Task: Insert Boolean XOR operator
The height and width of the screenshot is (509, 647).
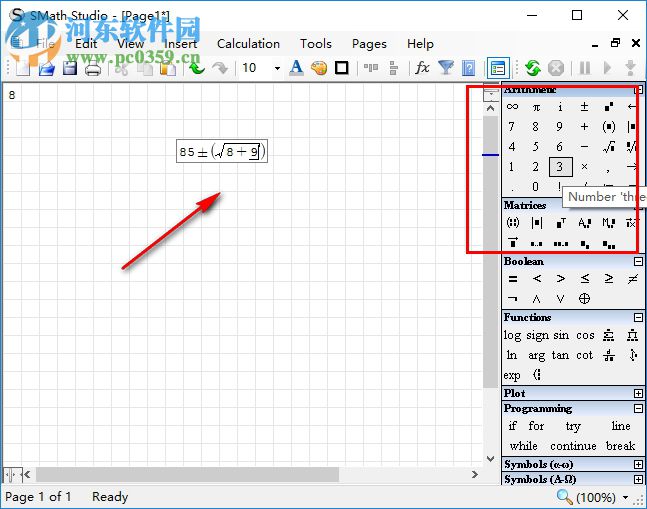Action: point(584,299)
